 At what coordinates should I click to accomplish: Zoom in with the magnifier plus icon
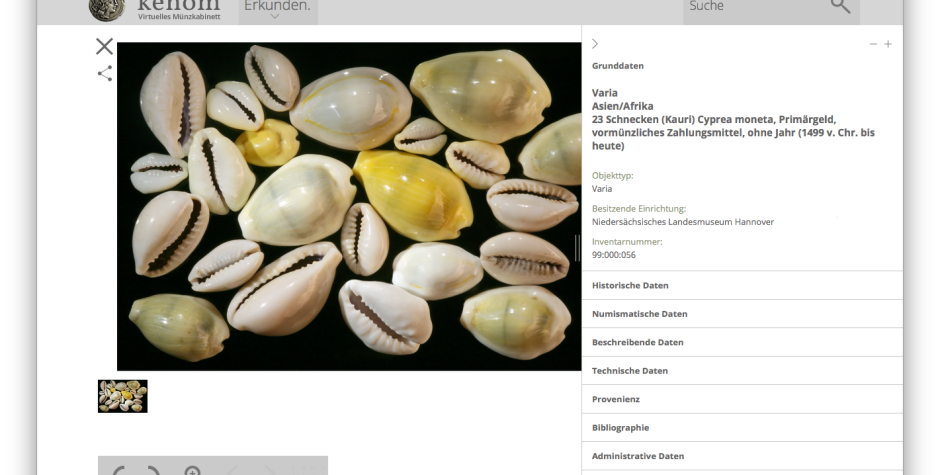[192, 470]
